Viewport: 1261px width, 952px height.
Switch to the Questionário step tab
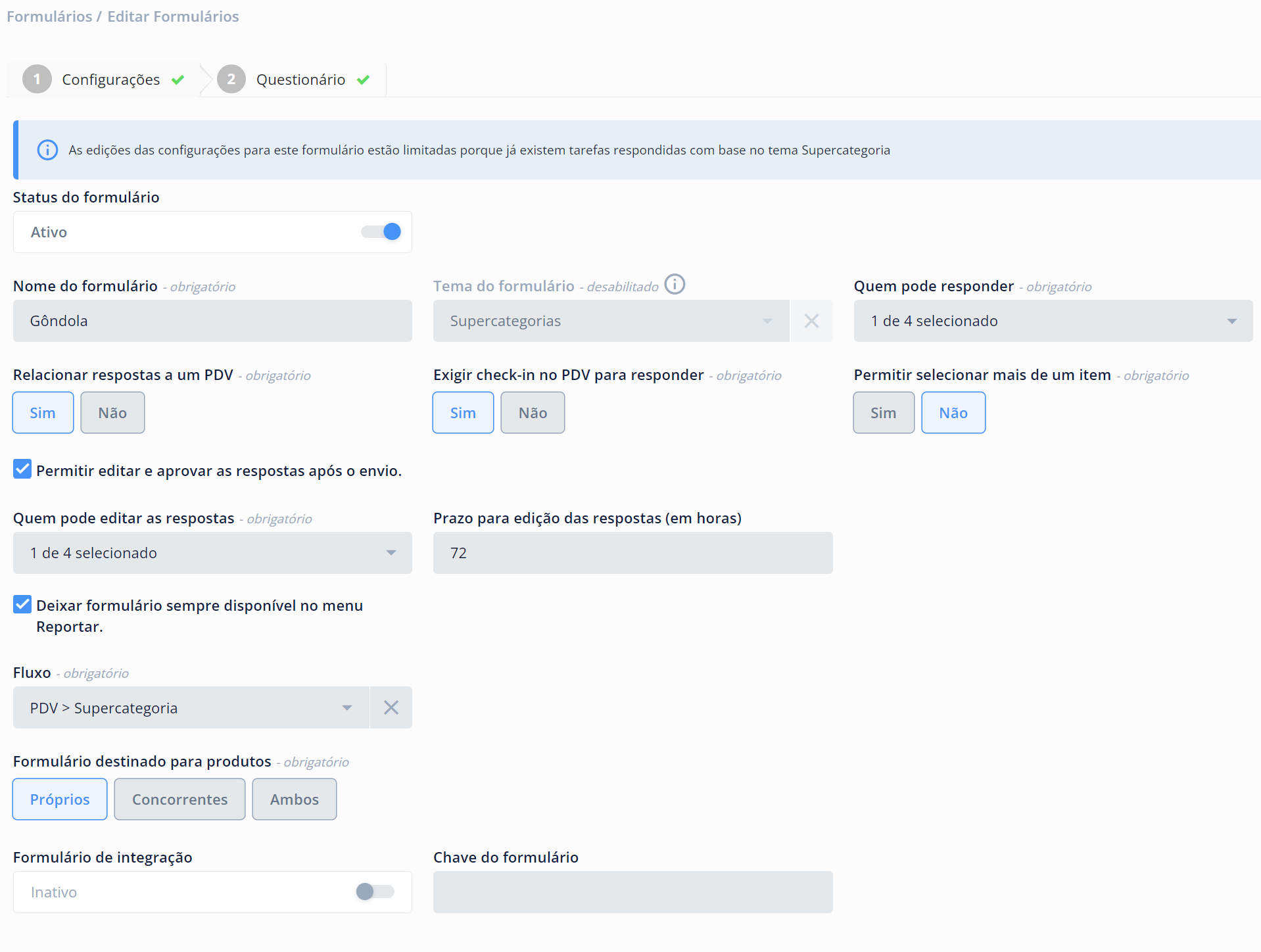(x=300, y=80)
